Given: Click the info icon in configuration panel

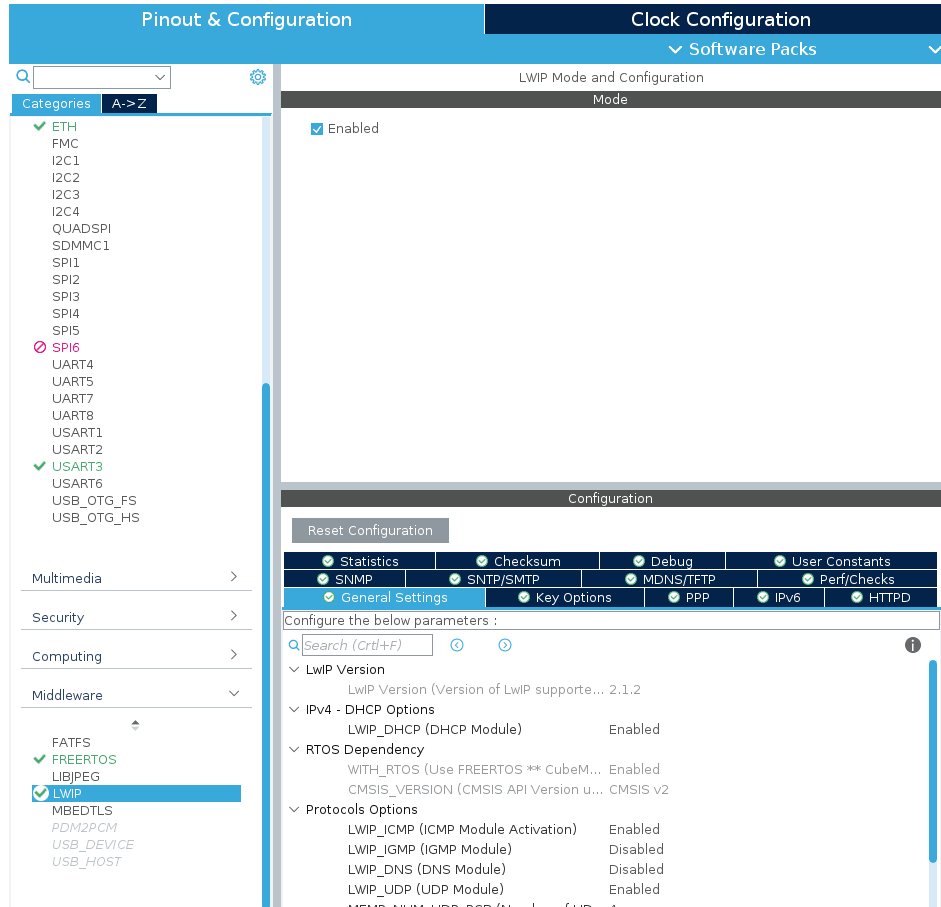Looking at the screenshot, I should coord(912,645).
